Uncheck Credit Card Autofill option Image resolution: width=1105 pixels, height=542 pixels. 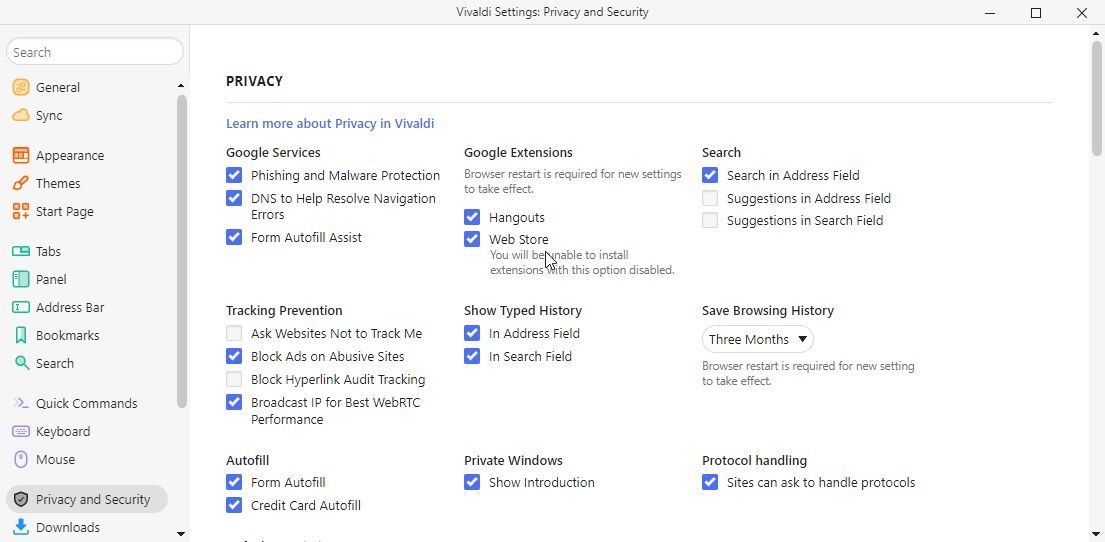[234, 505]
